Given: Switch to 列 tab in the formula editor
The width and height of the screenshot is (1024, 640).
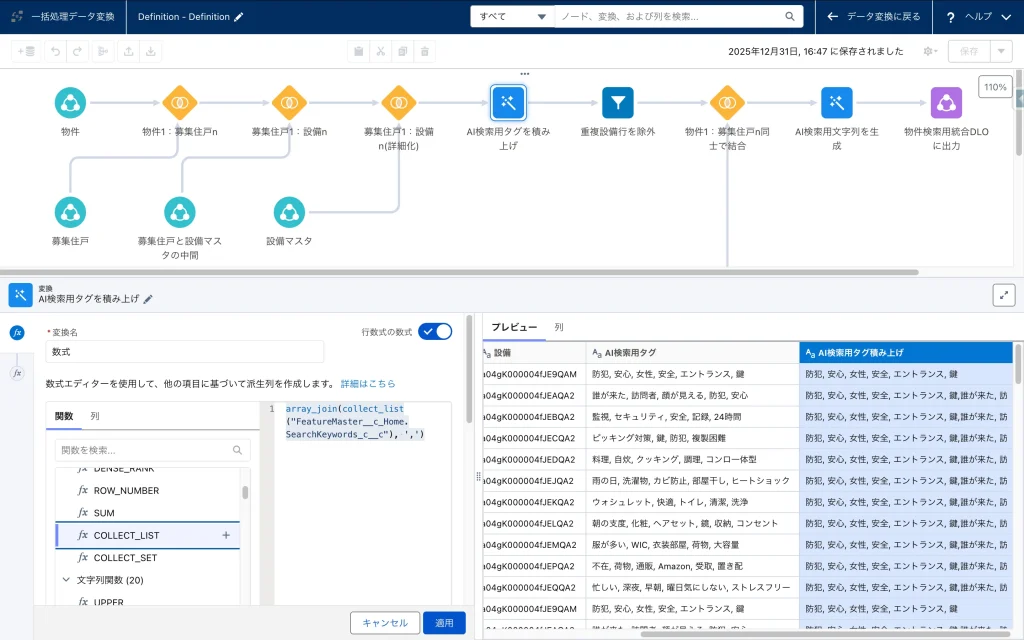Looking at the screenshot, I should click(x=94, y=416).
